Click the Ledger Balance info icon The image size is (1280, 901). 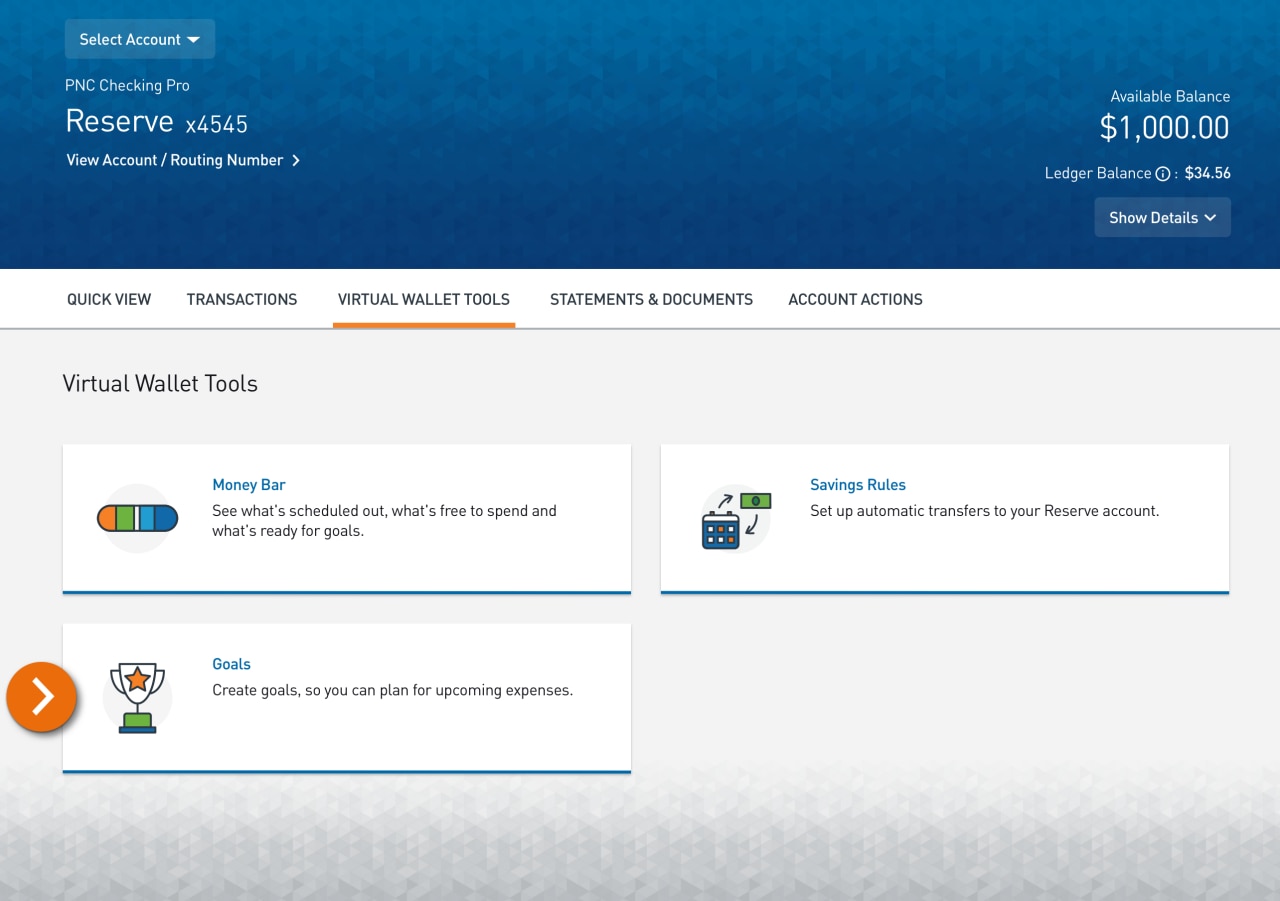1163,173
